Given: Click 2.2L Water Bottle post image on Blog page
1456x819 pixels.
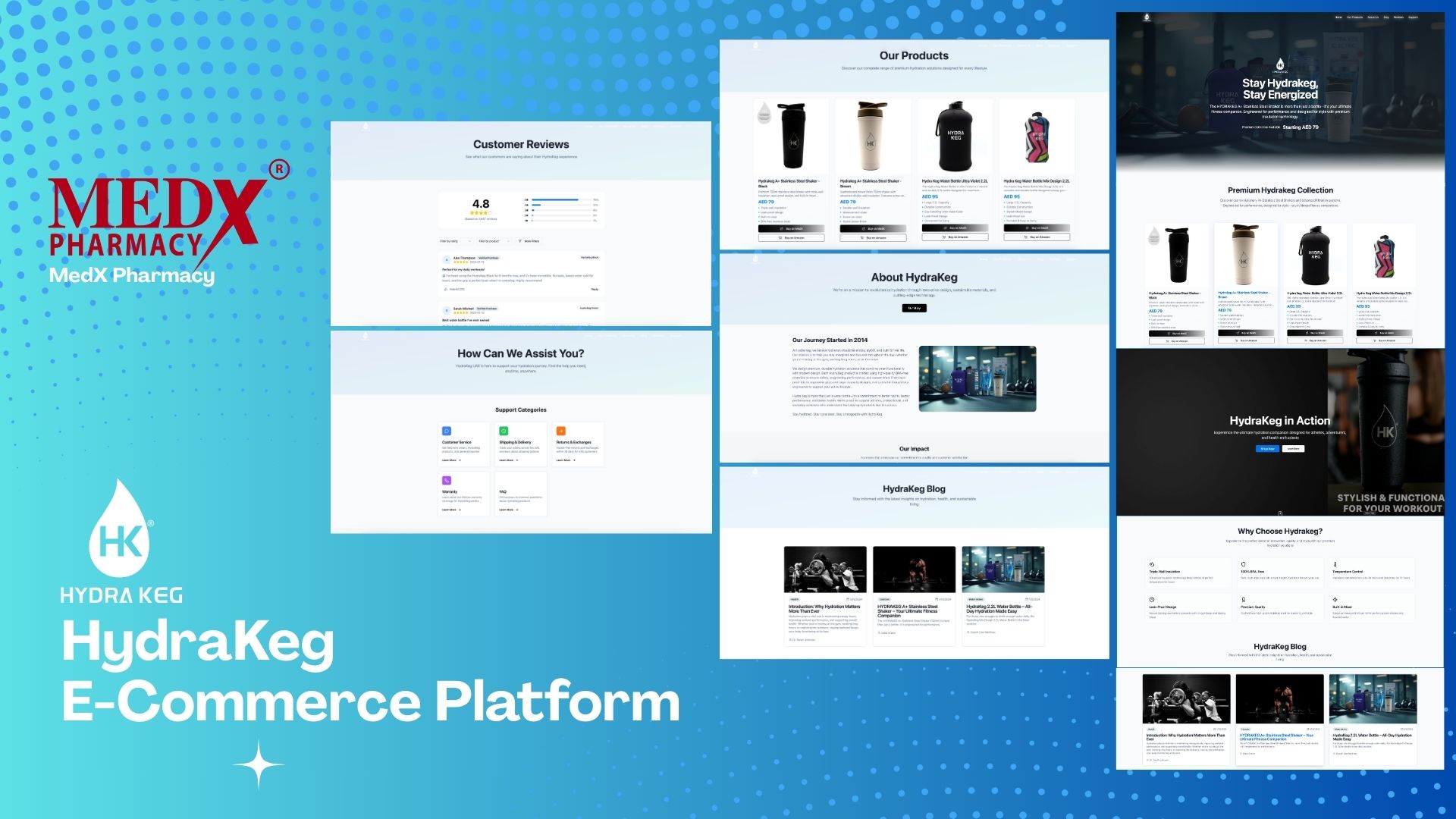Looking at the screenshot, I should [1003, 569].
